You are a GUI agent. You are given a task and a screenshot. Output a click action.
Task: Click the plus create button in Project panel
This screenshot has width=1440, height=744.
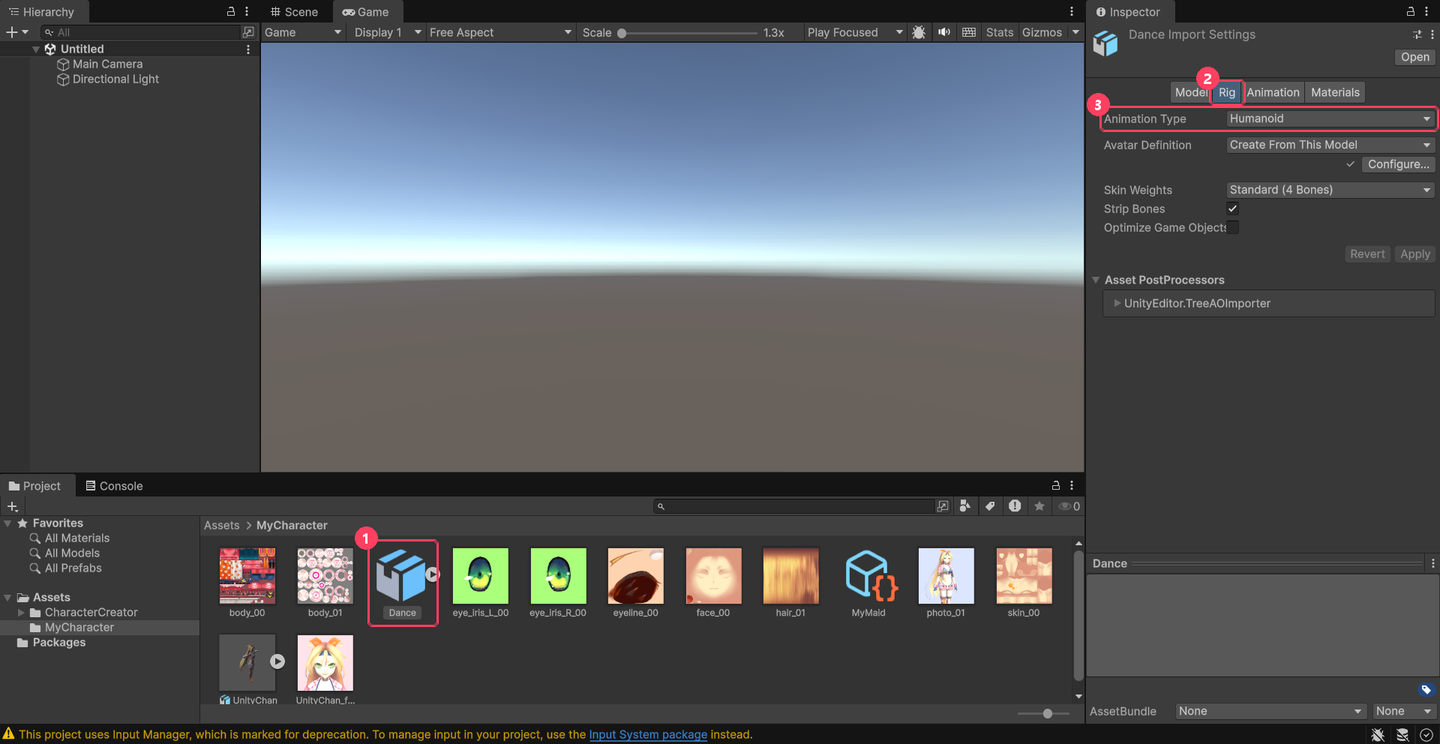point(12,506)
